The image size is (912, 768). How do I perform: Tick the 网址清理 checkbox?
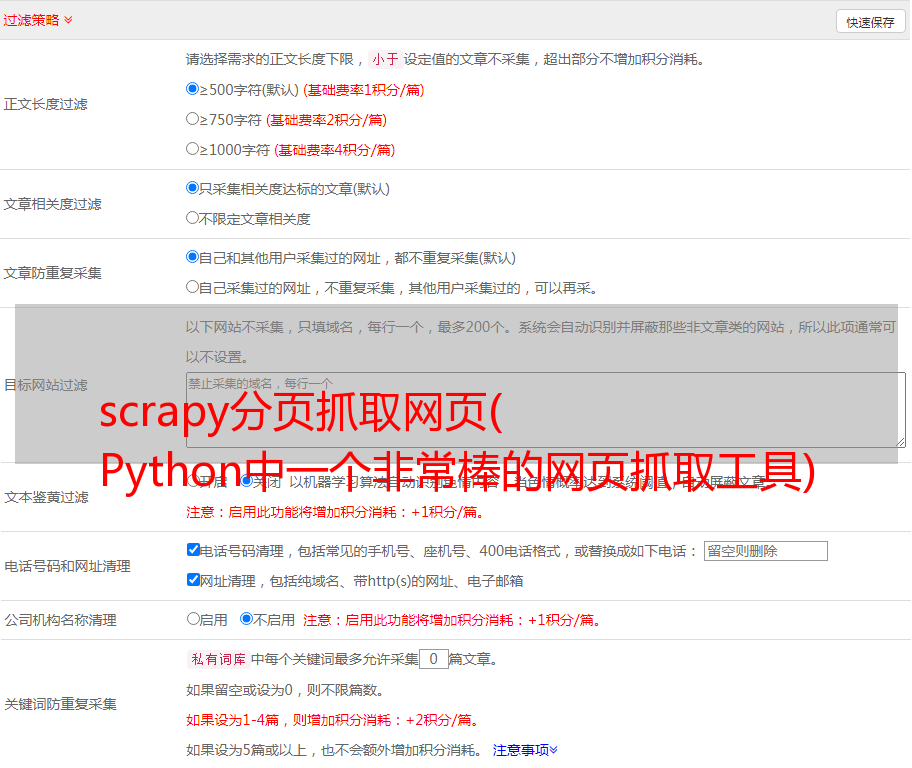(194, 579)
